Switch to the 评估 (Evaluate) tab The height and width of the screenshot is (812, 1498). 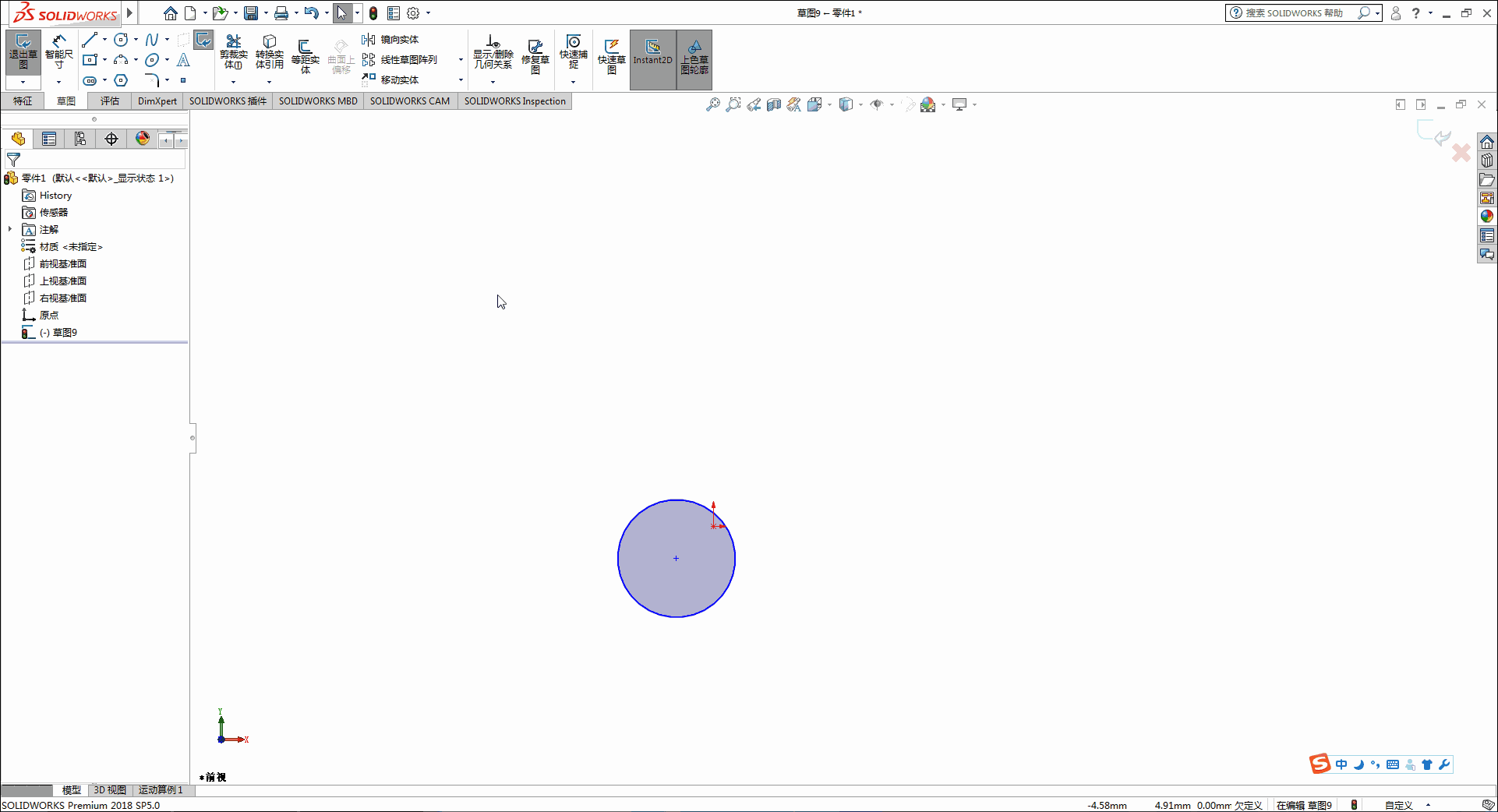tap(110, 101)
